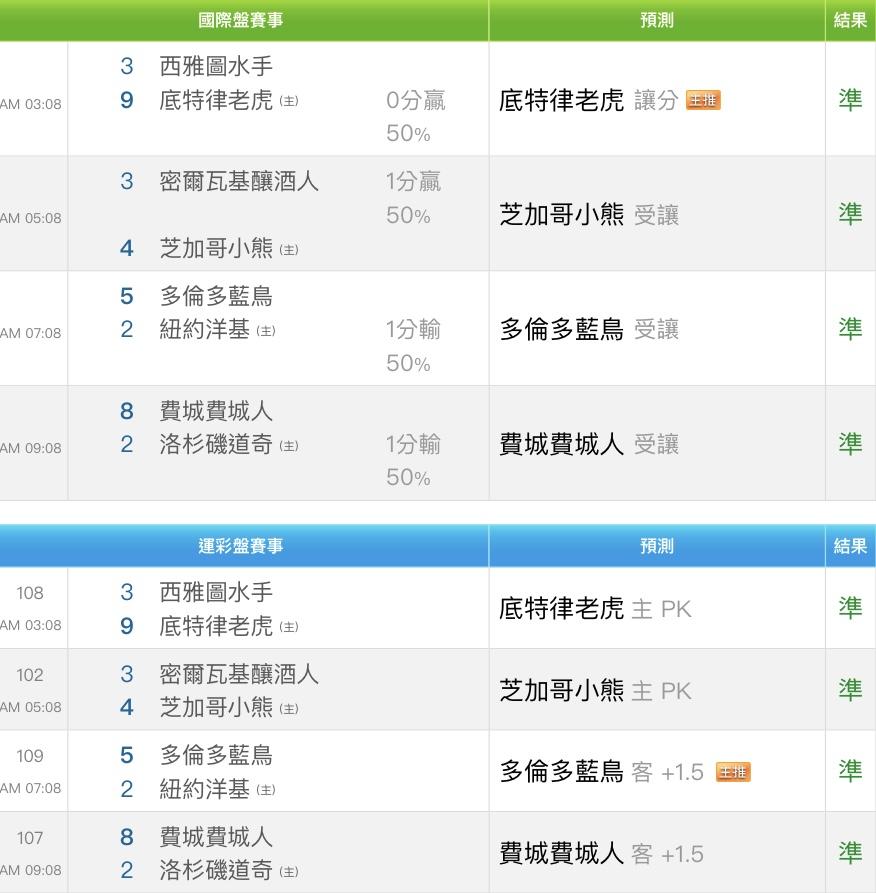Image resolution: width=876 pixels, height=893 pixels.
Task: Click 多倫多藍鳥 team in international section
Action: [216, 296]
